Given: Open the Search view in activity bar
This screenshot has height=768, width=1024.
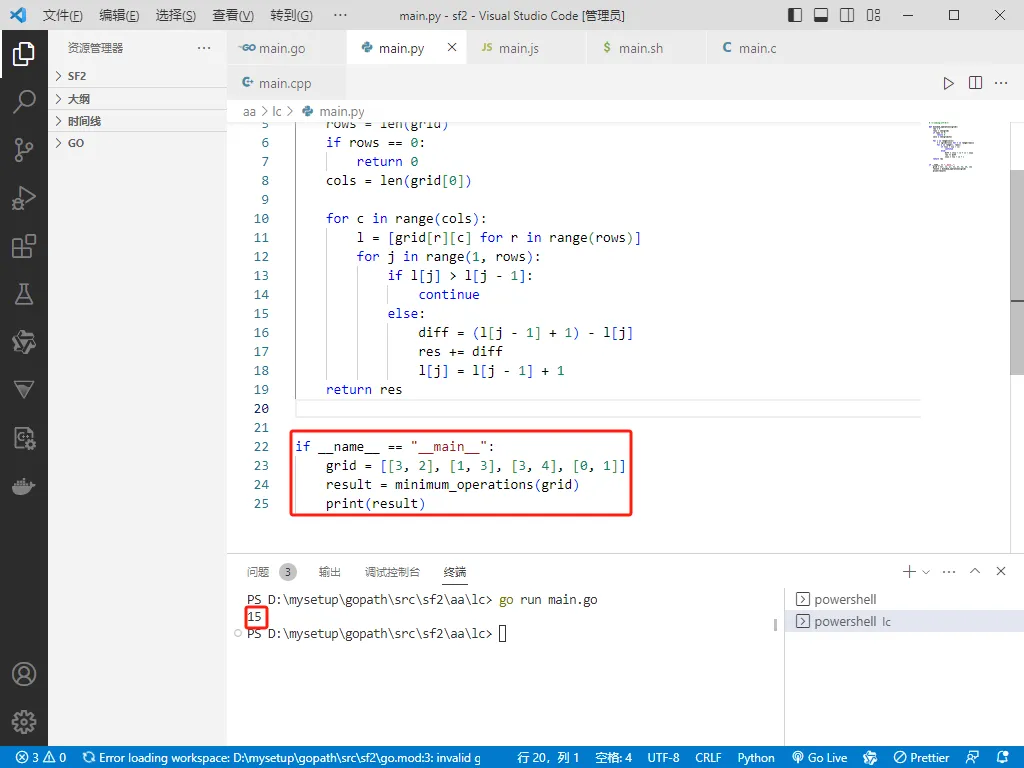Looking at the screenshot, I should (24, 102).
